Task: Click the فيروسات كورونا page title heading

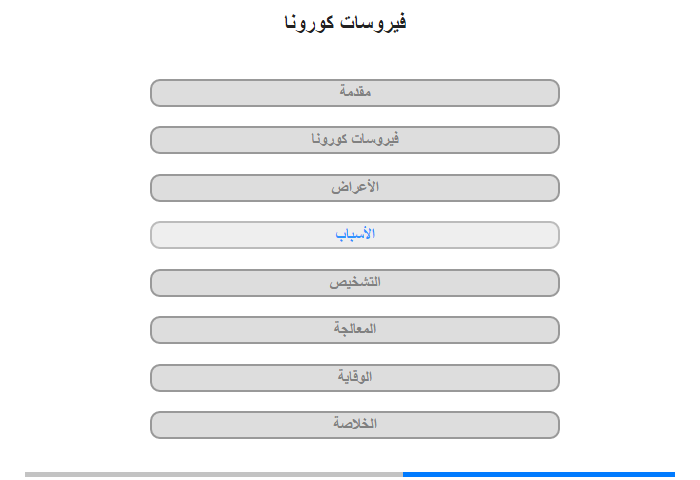Action: pos(345,22)
